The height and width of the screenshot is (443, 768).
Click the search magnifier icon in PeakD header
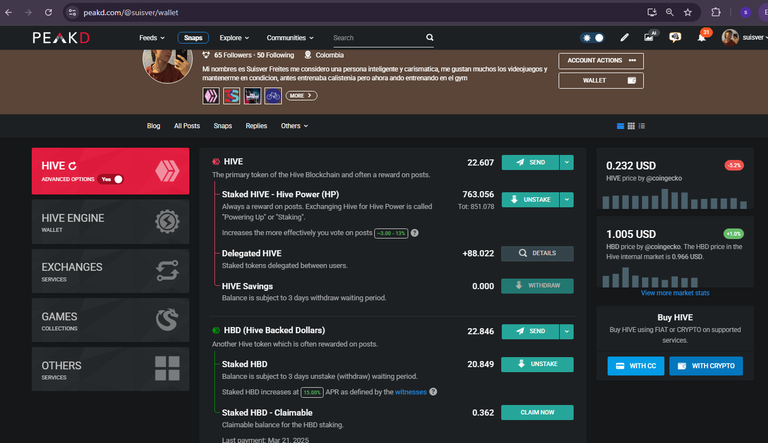(430, 37)
